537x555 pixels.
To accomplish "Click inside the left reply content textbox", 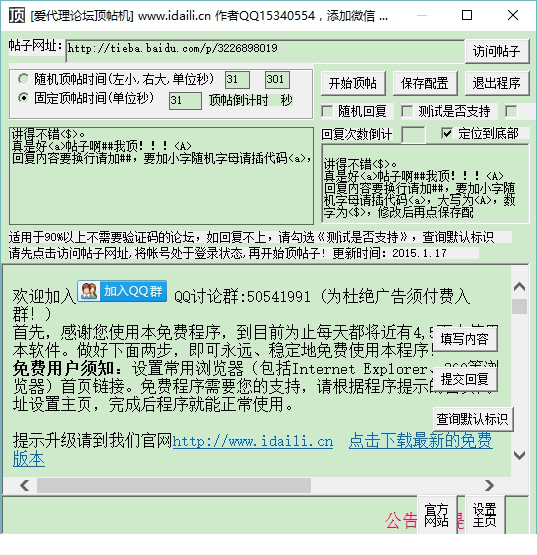I will tap(161, 176).
